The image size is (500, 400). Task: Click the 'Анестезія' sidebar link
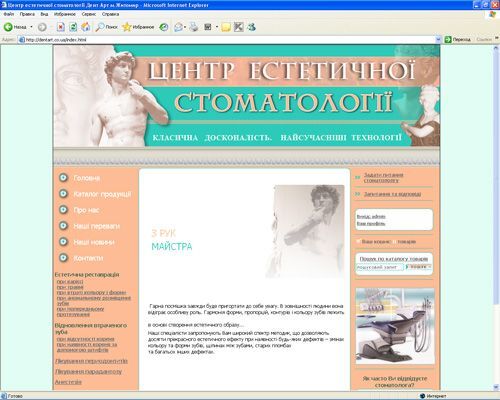pyautogui.click(x=68, y=382)
